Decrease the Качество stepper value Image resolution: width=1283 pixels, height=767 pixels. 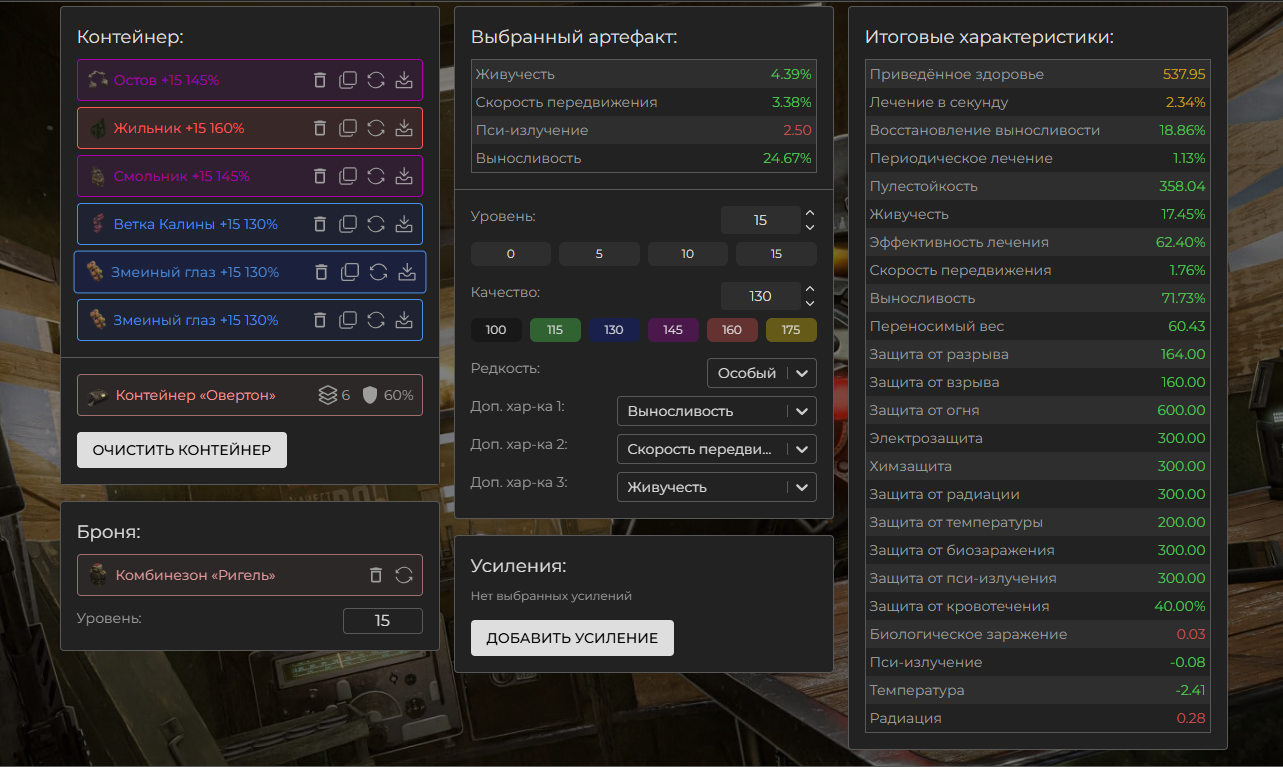click(x=810, y=303)
